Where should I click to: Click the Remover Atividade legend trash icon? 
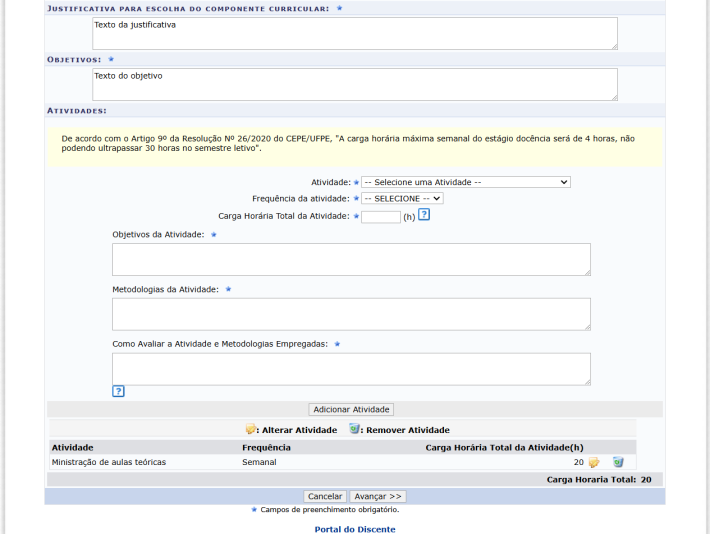pos(354,429)
